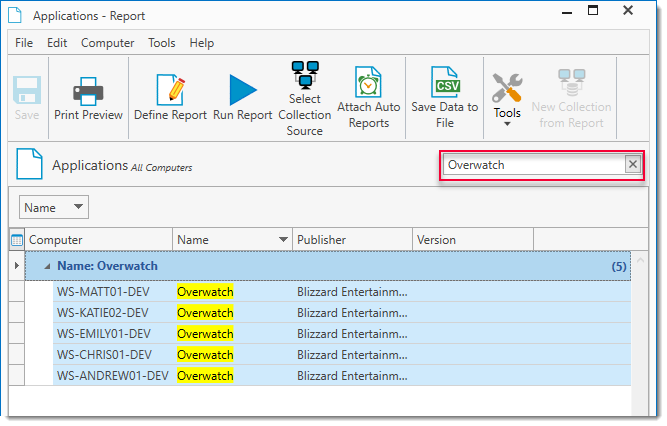Minimize the Applications - Report window
Screen dimensions: 667x426
(567, 11)
